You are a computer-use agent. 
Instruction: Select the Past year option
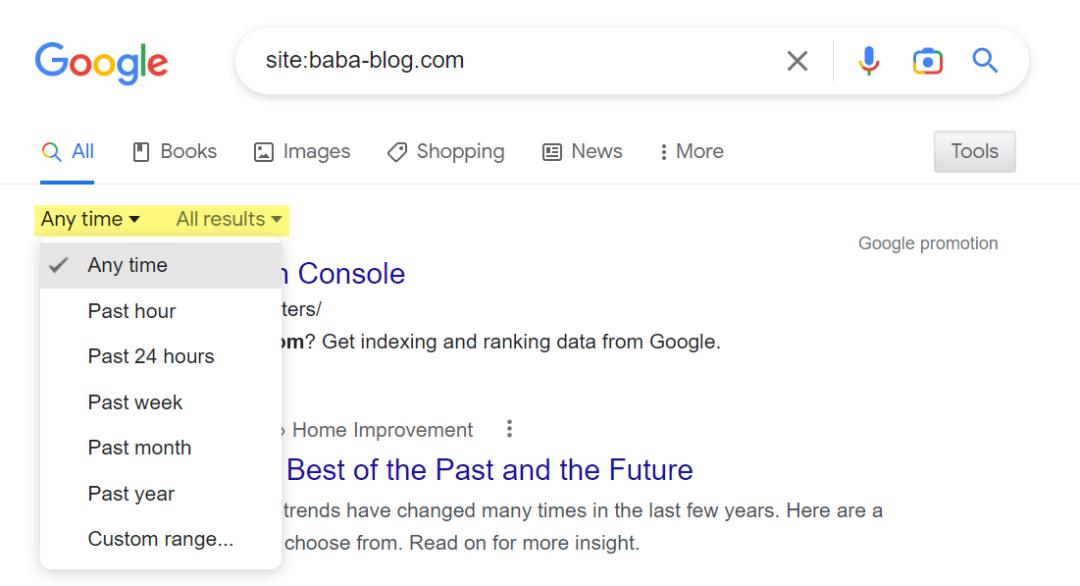(131, 494)
